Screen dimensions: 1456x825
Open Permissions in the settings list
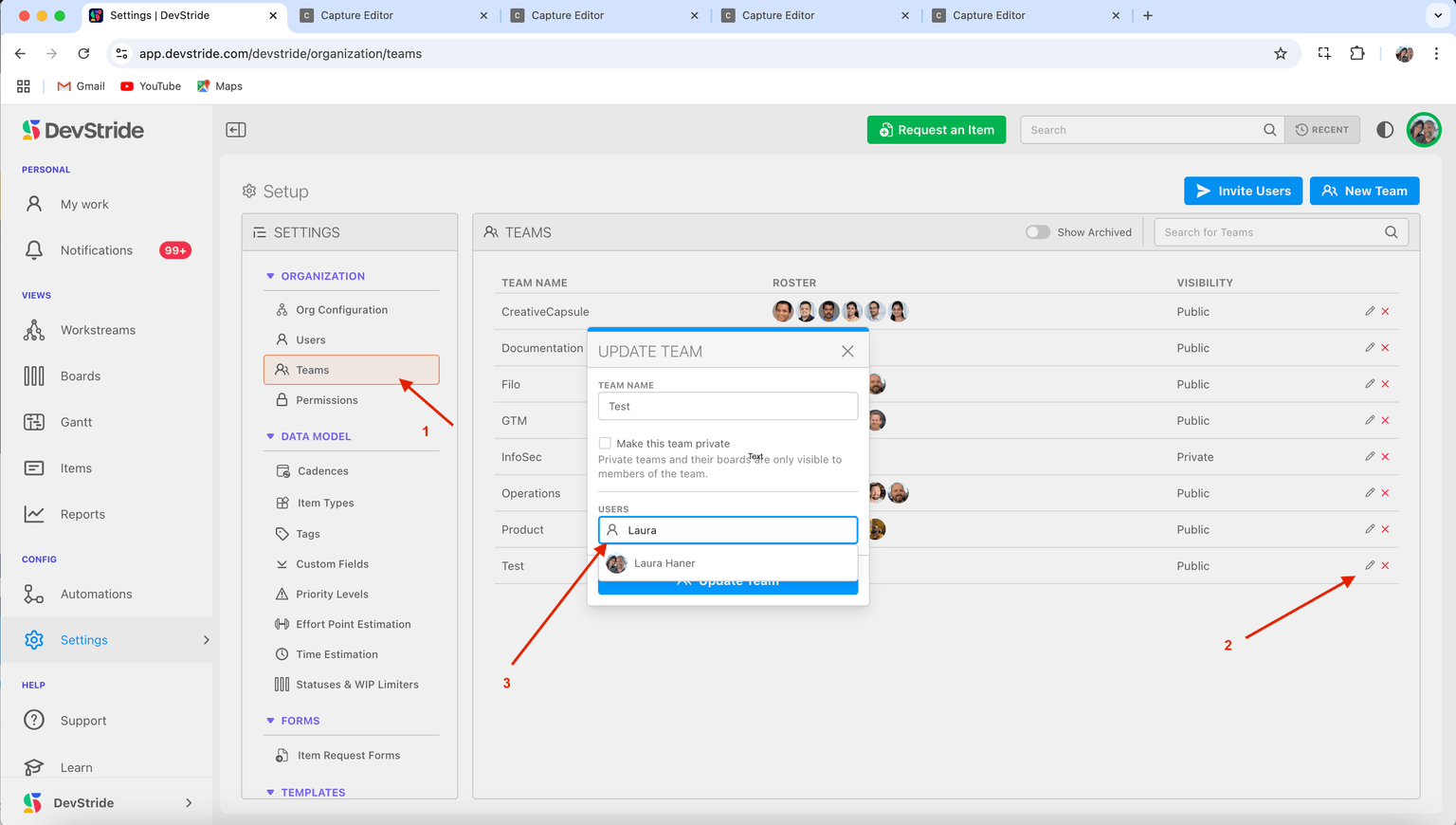(326, 400)
